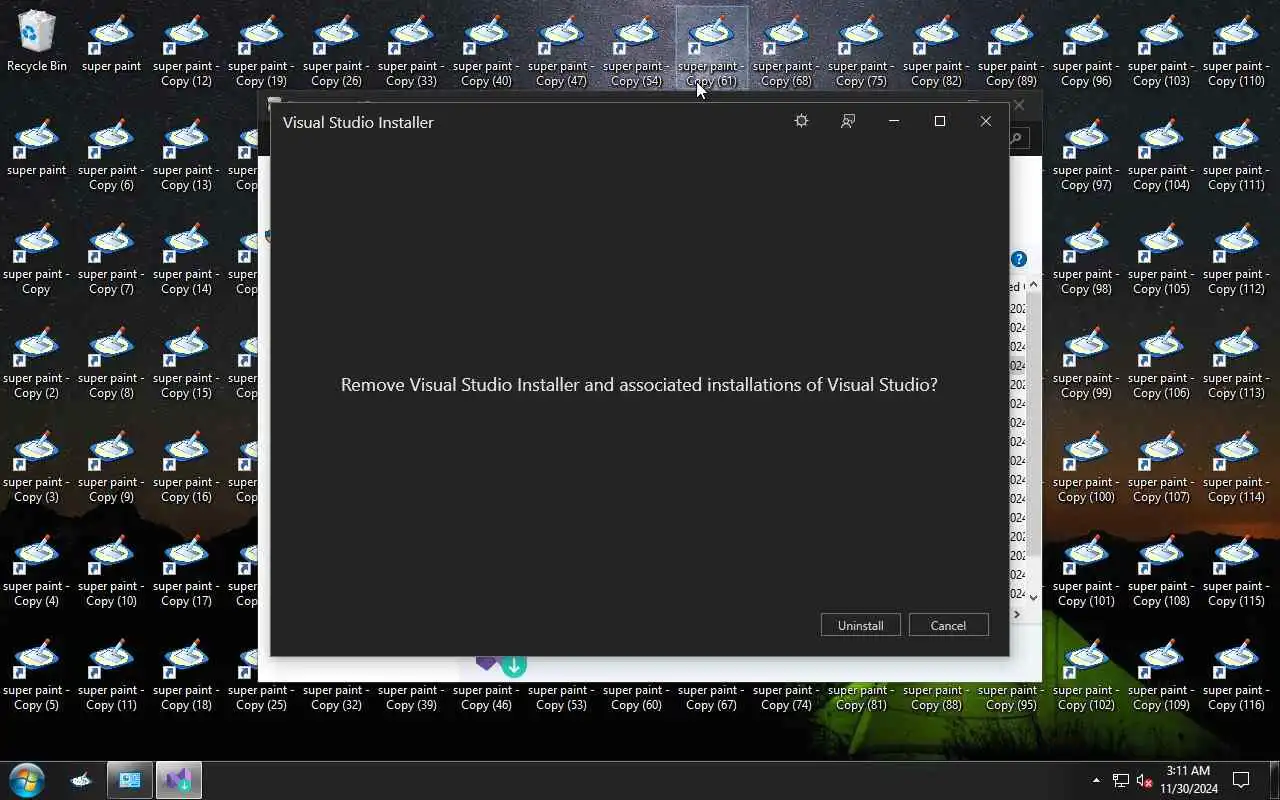The width and height of the screenshot is (1280, 800).
Task: Select 'super paint - Copy (107)' shortcut
Action: coord(1161,466)
